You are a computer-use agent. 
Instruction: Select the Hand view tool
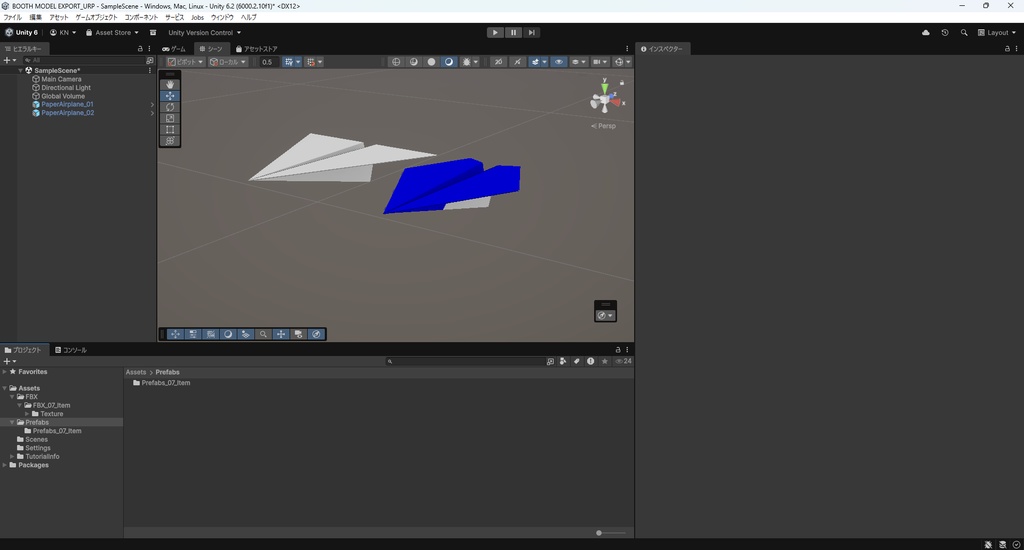point(170,84)
